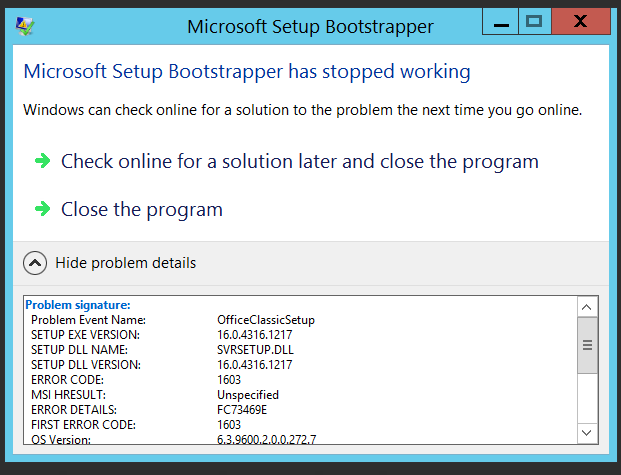621x475 pixels.
Task: Click the OfficeClassicSetup event name value
Action: tap(266, 320)
